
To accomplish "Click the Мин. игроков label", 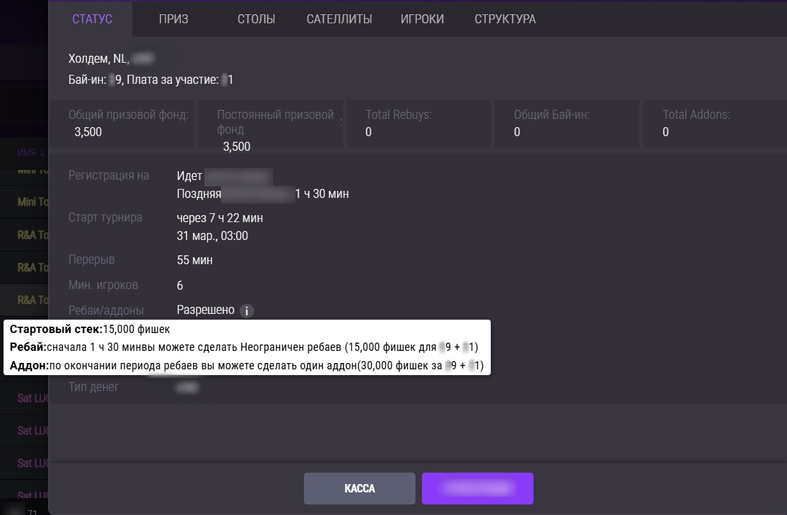I will (103, 285).
